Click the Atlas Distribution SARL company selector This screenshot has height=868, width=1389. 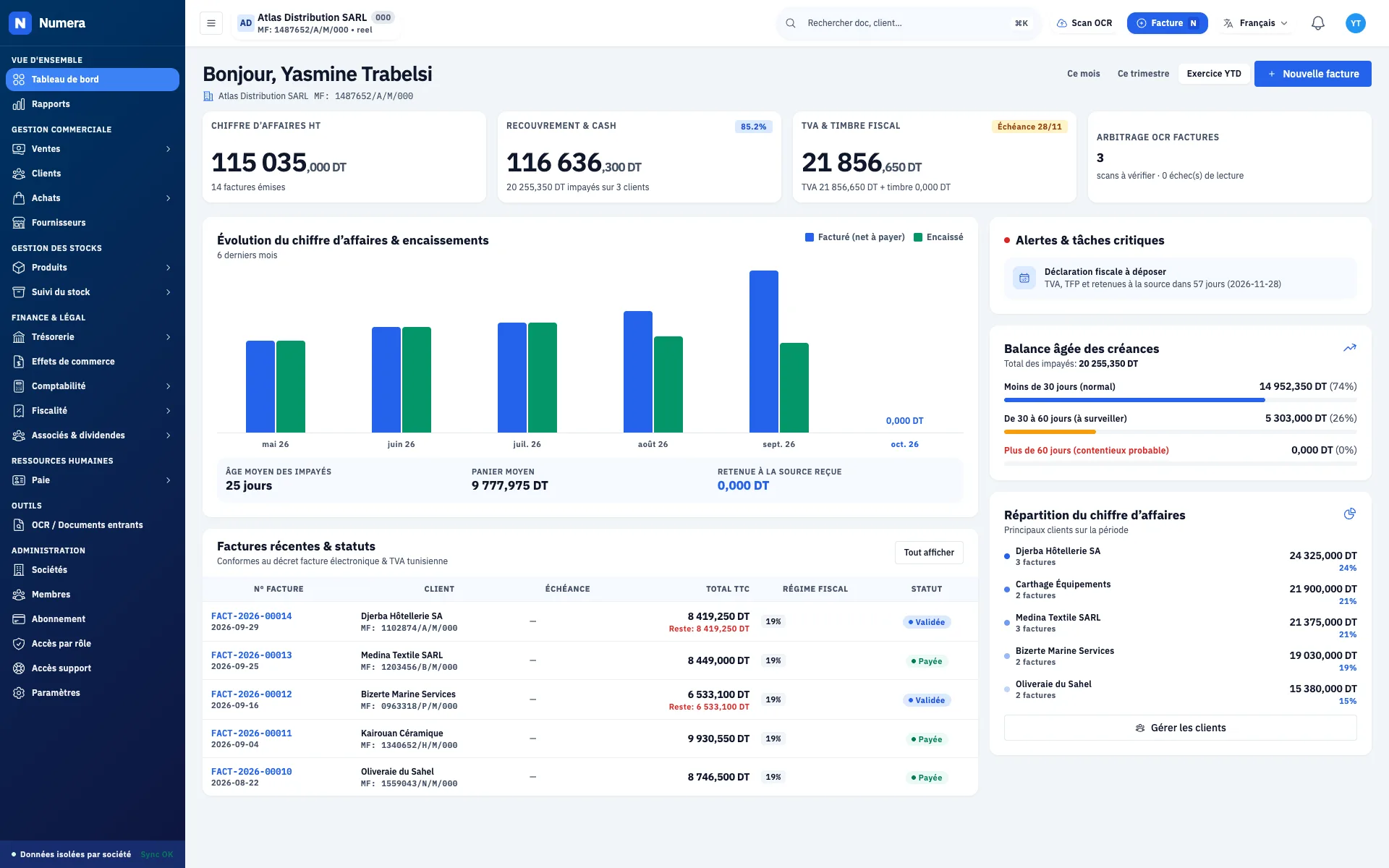pyautogui.click(x=315, y=23)
